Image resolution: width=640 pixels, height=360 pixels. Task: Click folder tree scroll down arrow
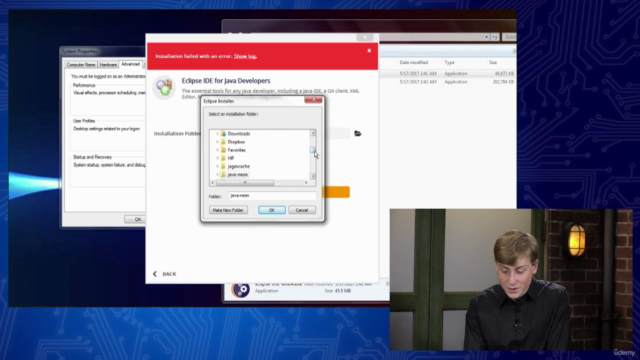pos(313,176)
